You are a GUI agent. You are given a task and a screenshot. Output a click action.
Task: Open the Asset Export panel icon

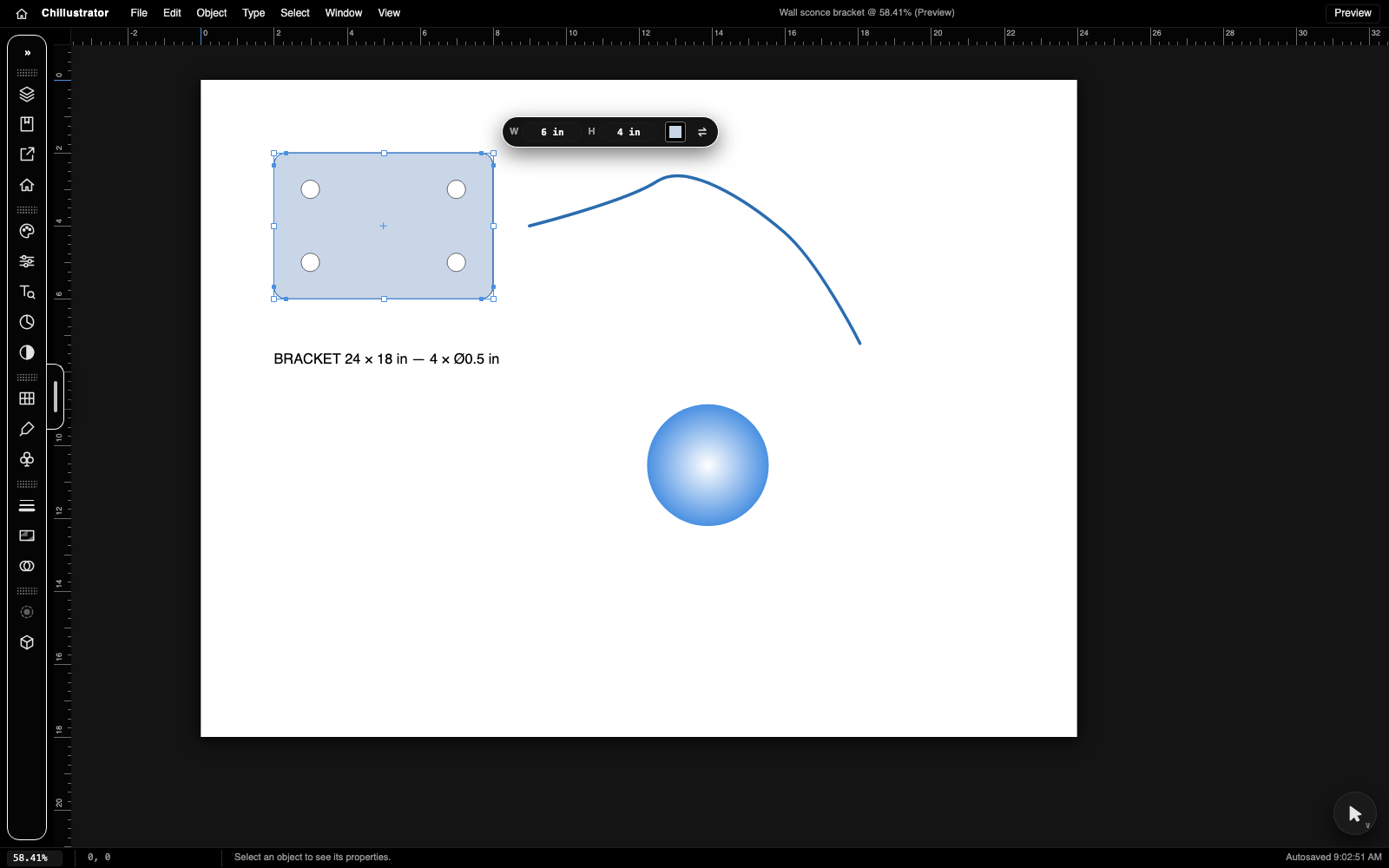[x=27, y=155]
